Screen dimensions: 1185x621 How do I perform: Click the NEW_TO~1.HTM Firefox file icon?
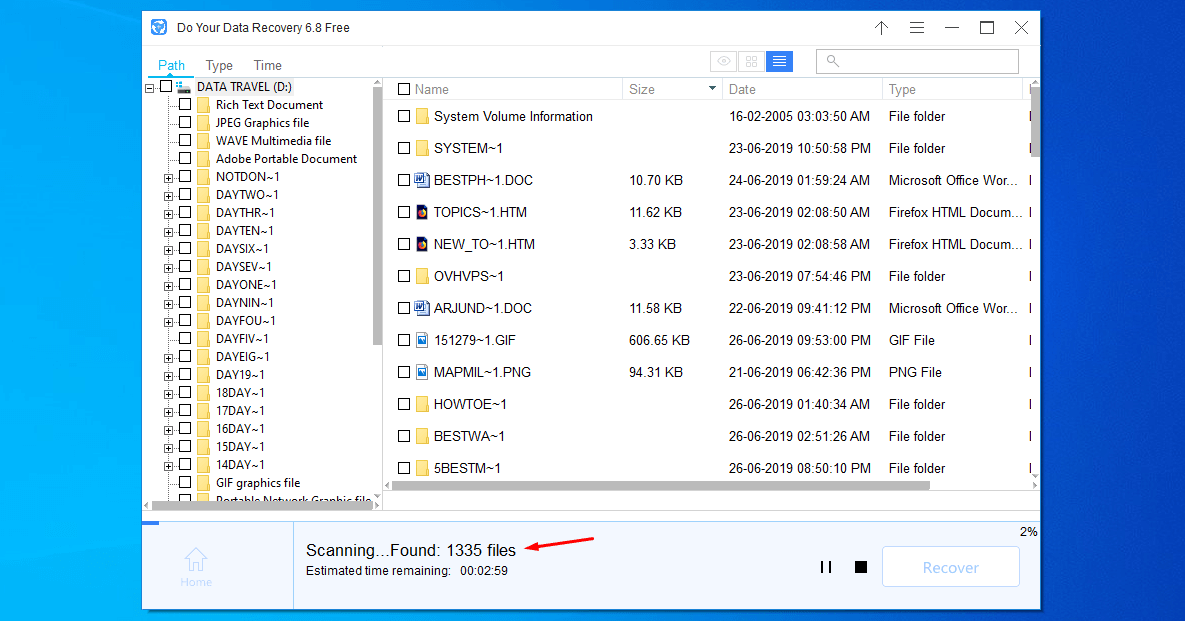422,244
